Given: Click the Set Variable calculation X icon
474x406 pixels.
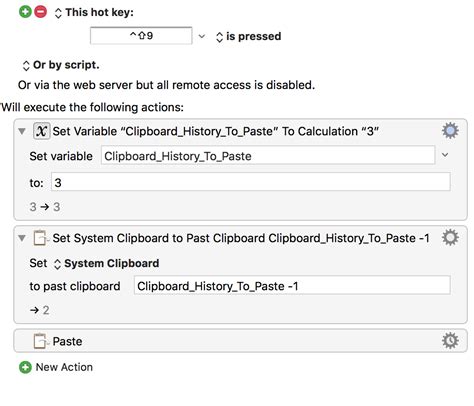Looking at the screenshot, I should [x=41, y=131].
